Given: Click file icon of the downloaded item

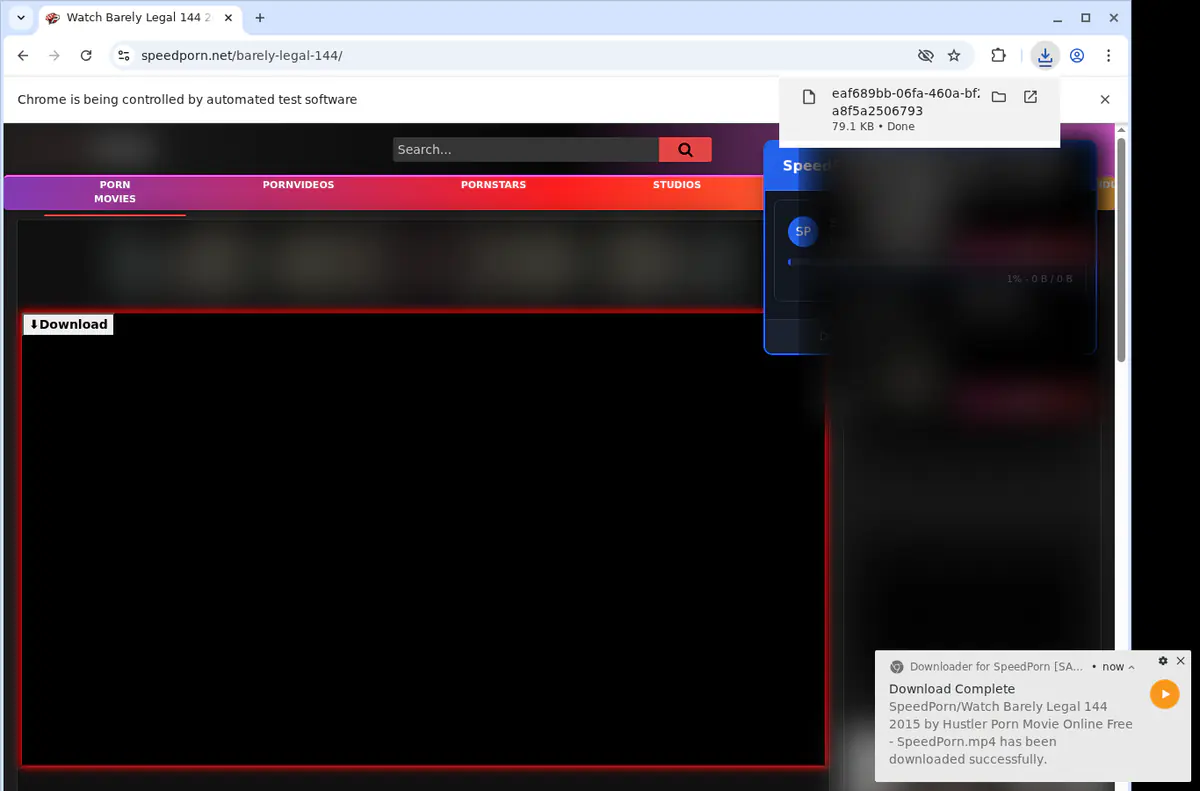Looking at the screenshot, I should 810,97.
